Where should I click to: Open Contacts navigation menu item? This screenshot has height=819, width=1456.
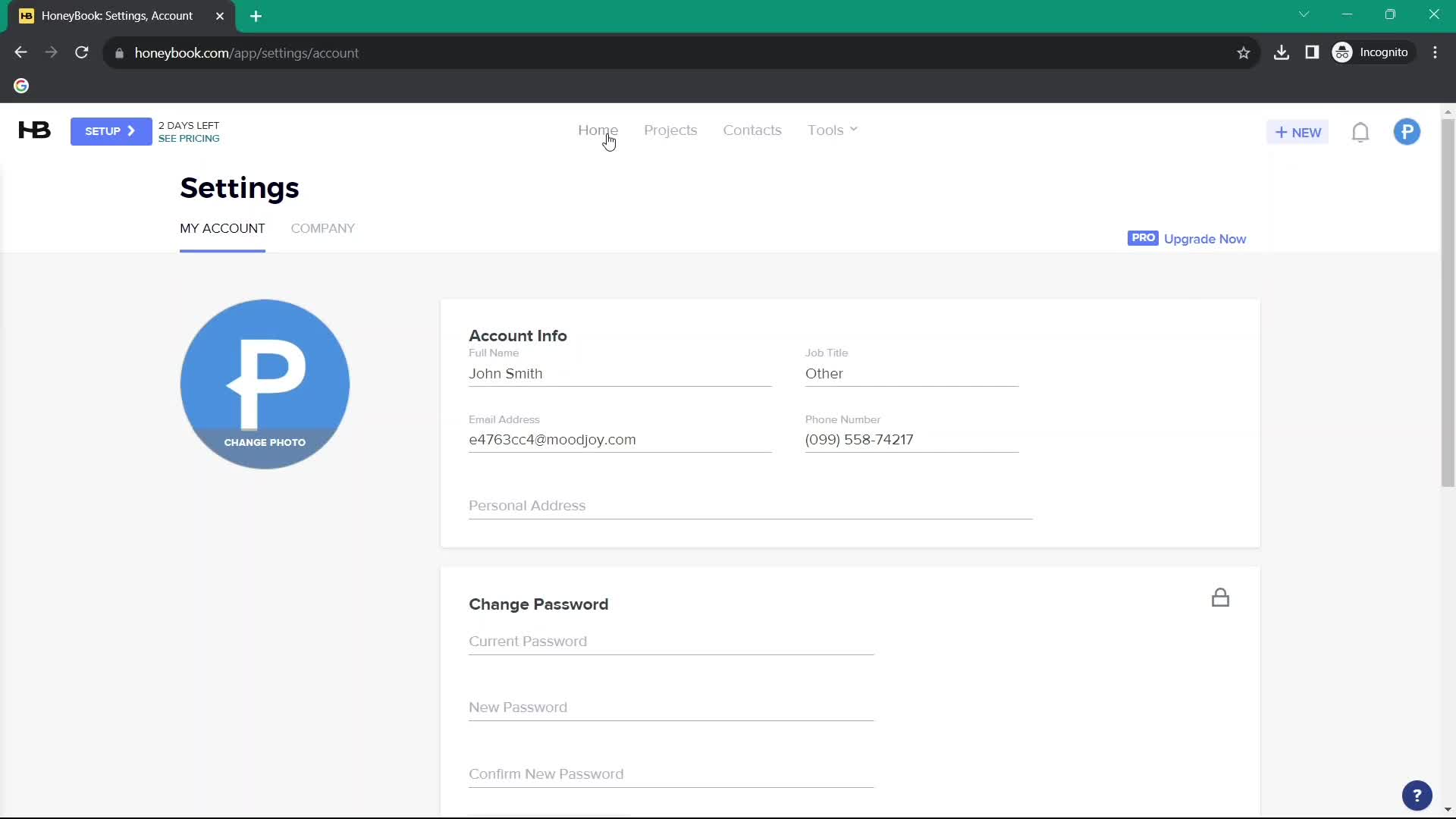coord(752,130)
